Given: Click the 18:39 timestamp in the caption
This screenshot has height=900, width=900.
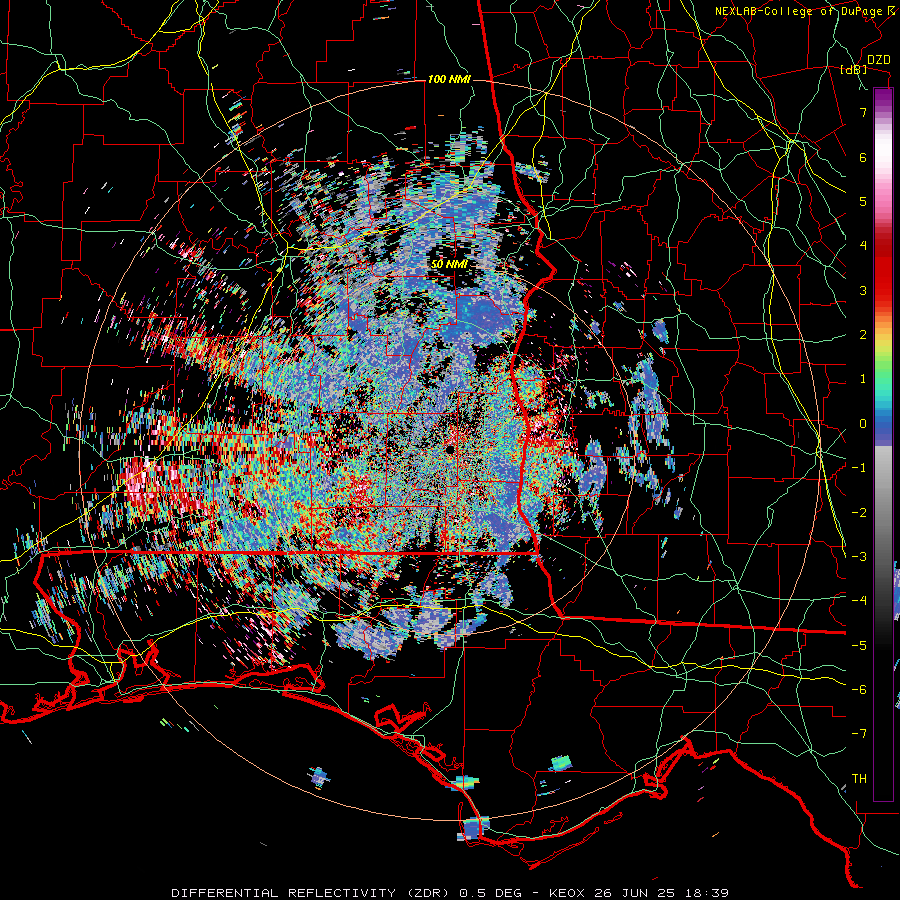Looking at the screenshot, I should pos(705,893).
